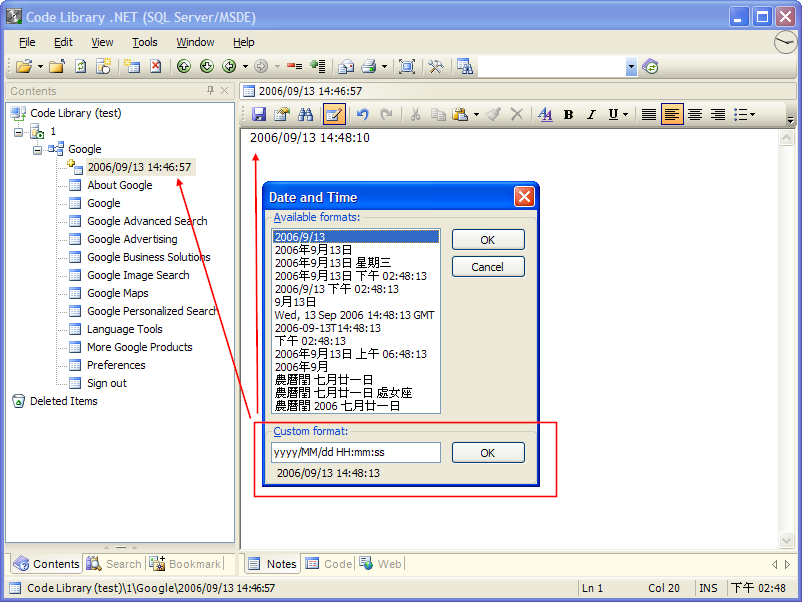
Task: Click the tools hammer and wrench icon
Action: [436, 66]
